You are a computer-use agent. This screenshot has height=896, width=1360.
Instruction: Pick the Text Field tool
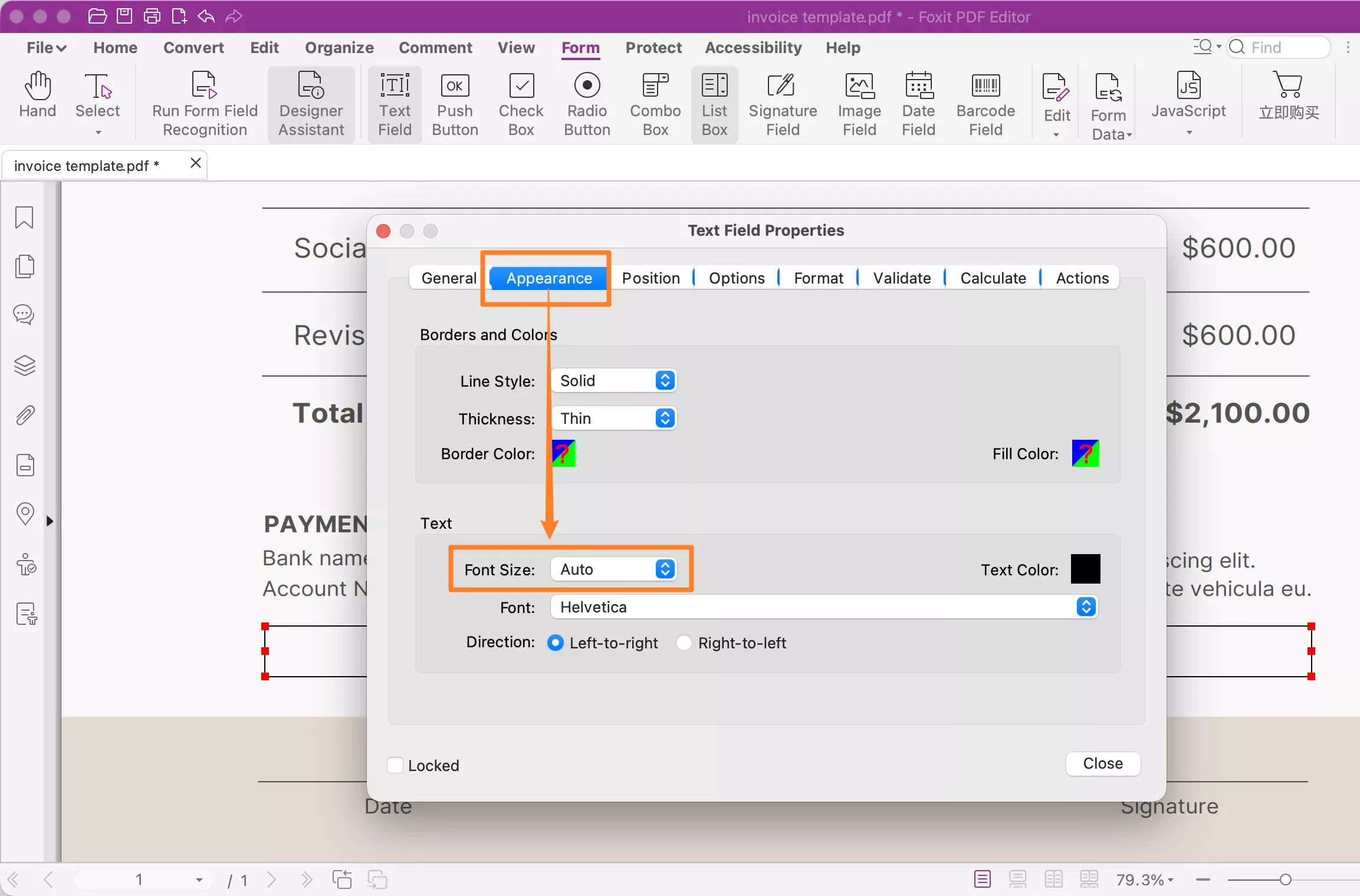[395, 105]
